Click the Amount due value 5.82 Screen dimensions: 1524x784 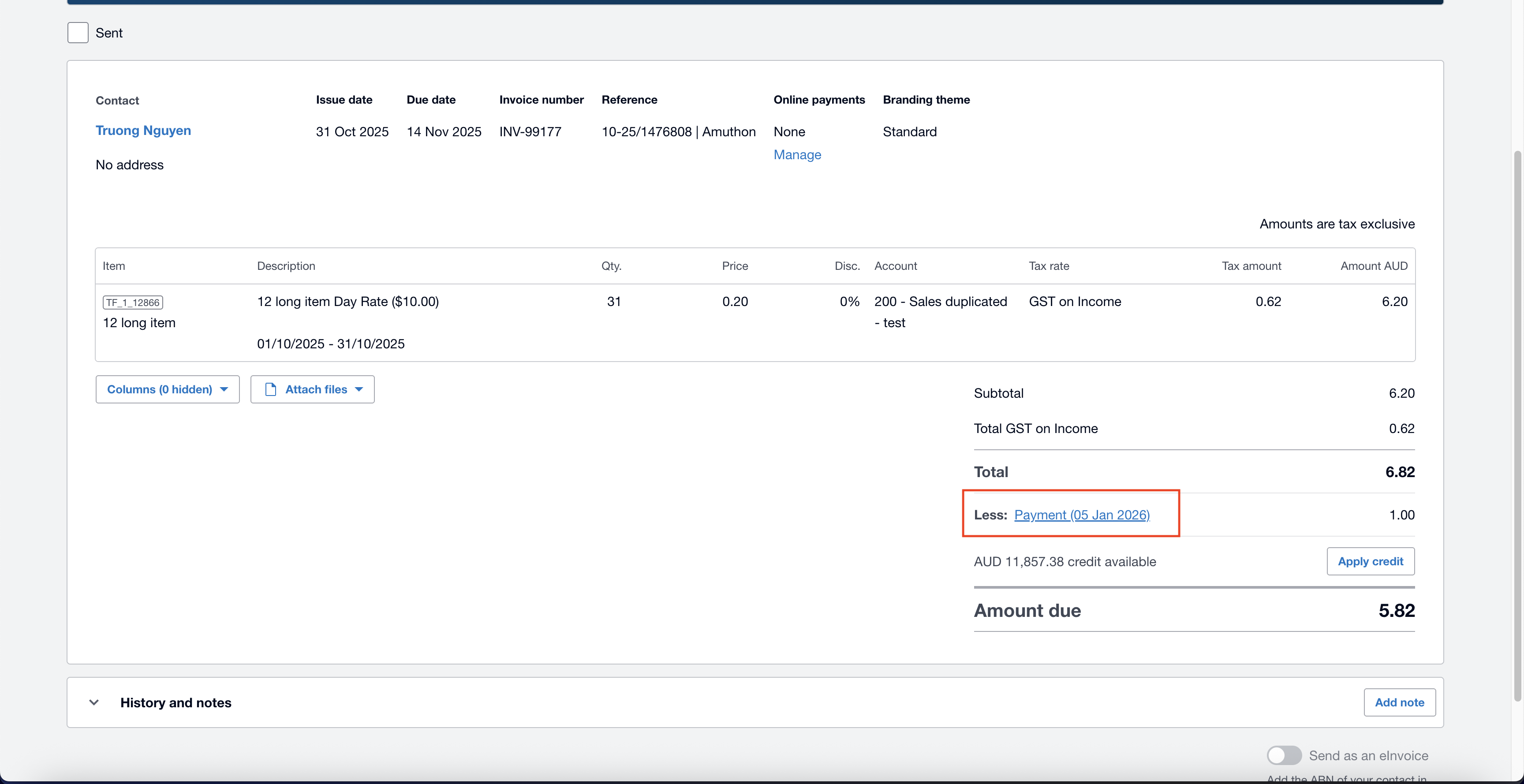(1396, 610)
